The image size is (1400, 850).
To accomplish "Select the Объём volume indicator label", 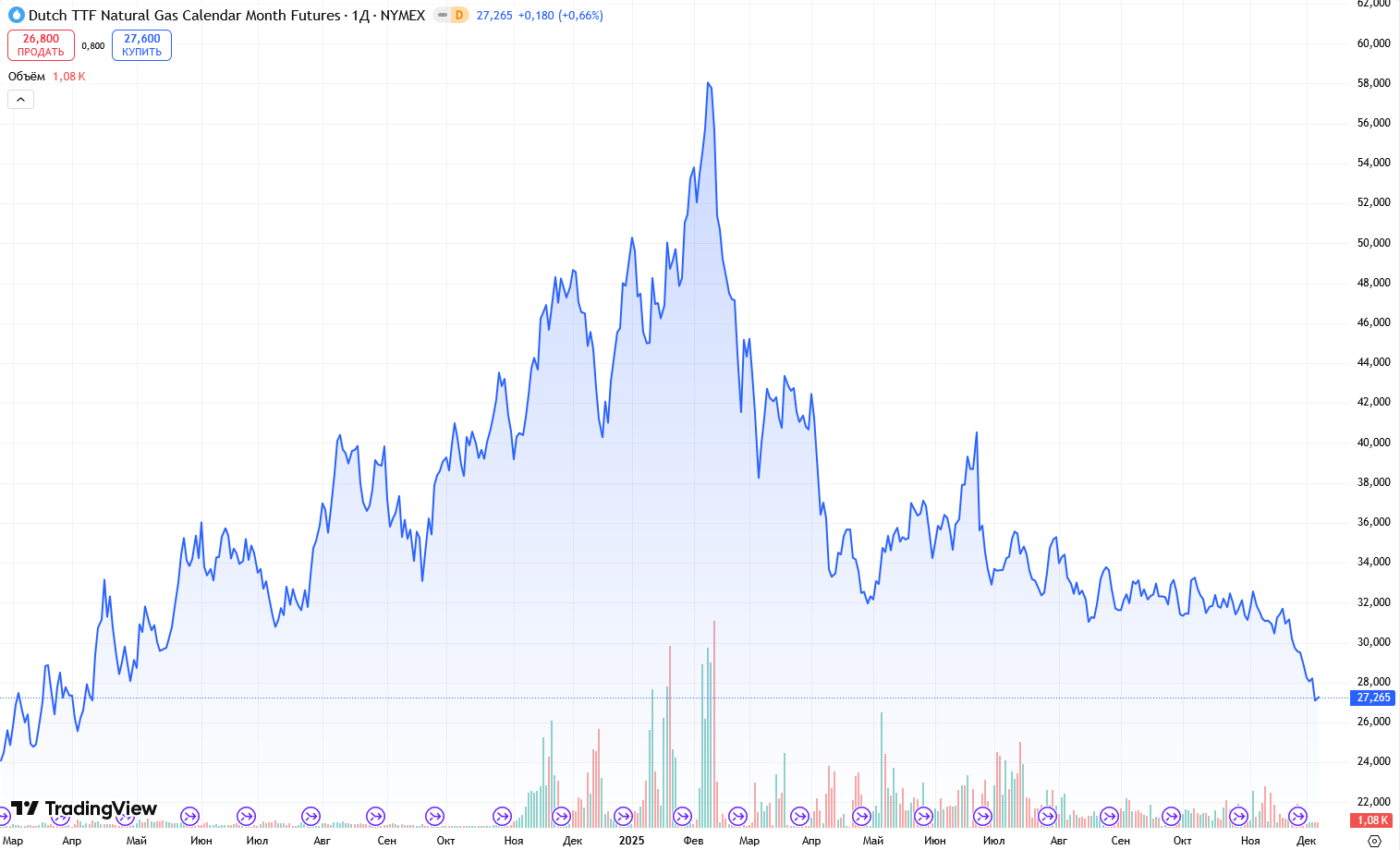I will (x=27, y=77).
